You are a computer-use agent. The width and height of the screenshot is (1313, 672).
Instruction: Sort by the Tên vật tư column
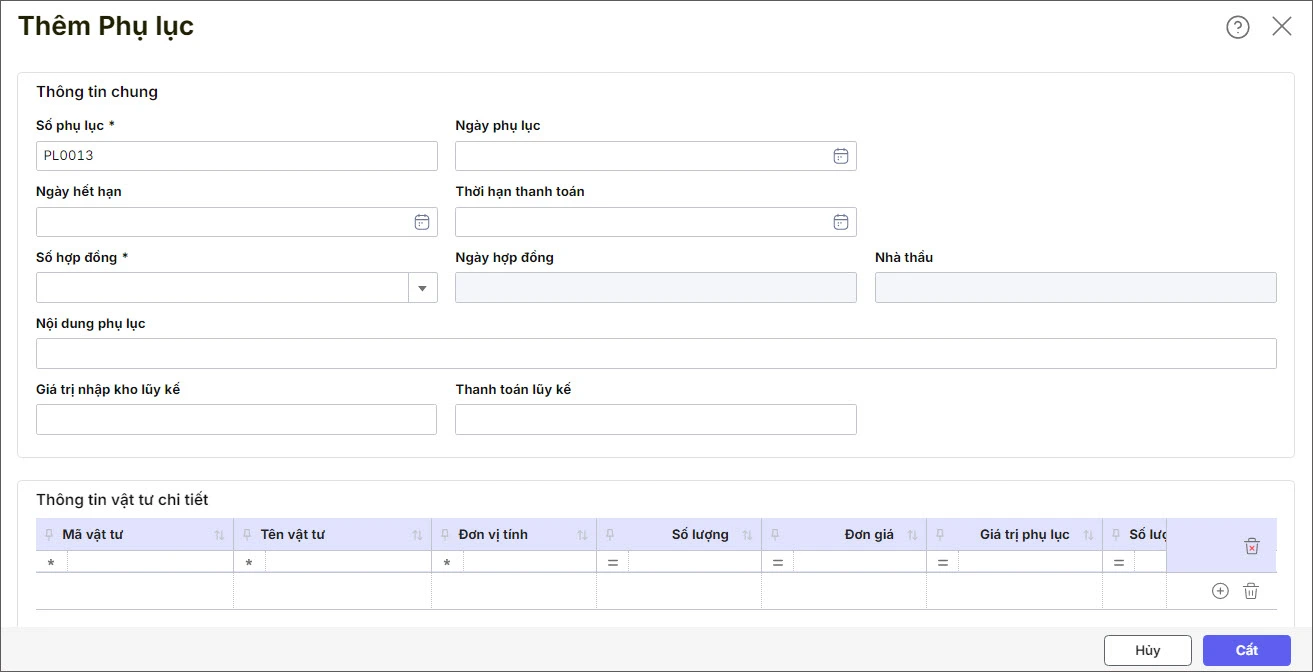(x=417, y=536)
